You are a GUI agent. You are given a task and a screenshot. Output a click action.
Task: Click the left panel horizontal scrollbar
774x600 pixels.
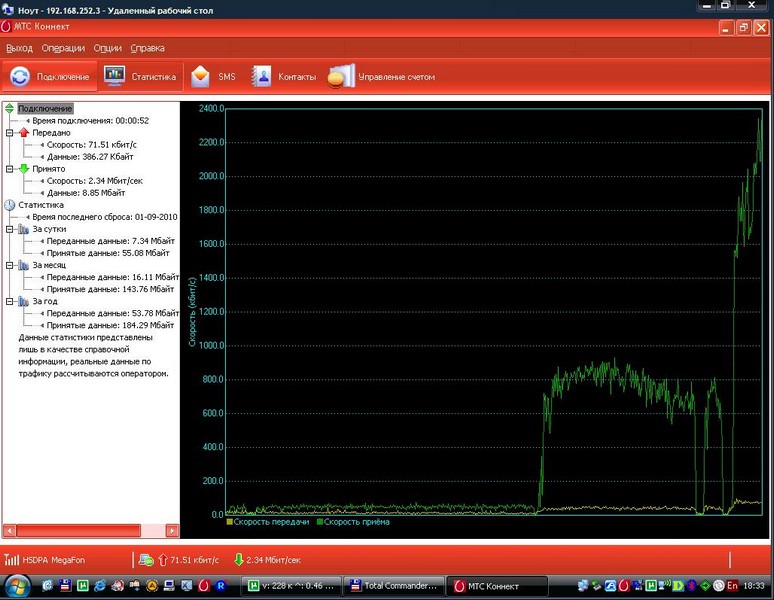coord(90,531)
